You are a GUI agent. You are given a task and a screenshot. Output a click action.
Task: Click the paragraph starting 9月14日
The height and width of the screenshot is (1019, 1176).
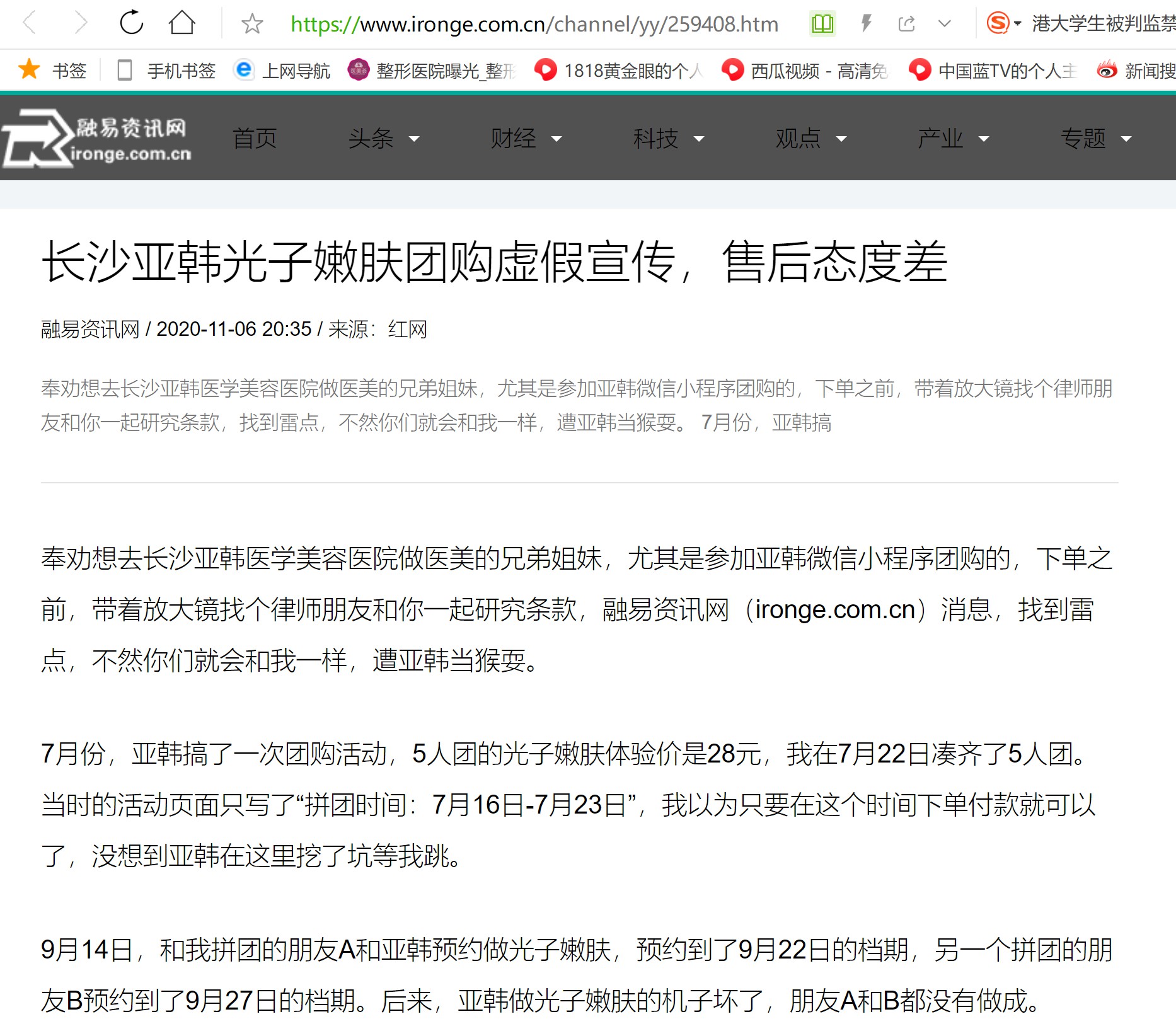coord(576,976)
